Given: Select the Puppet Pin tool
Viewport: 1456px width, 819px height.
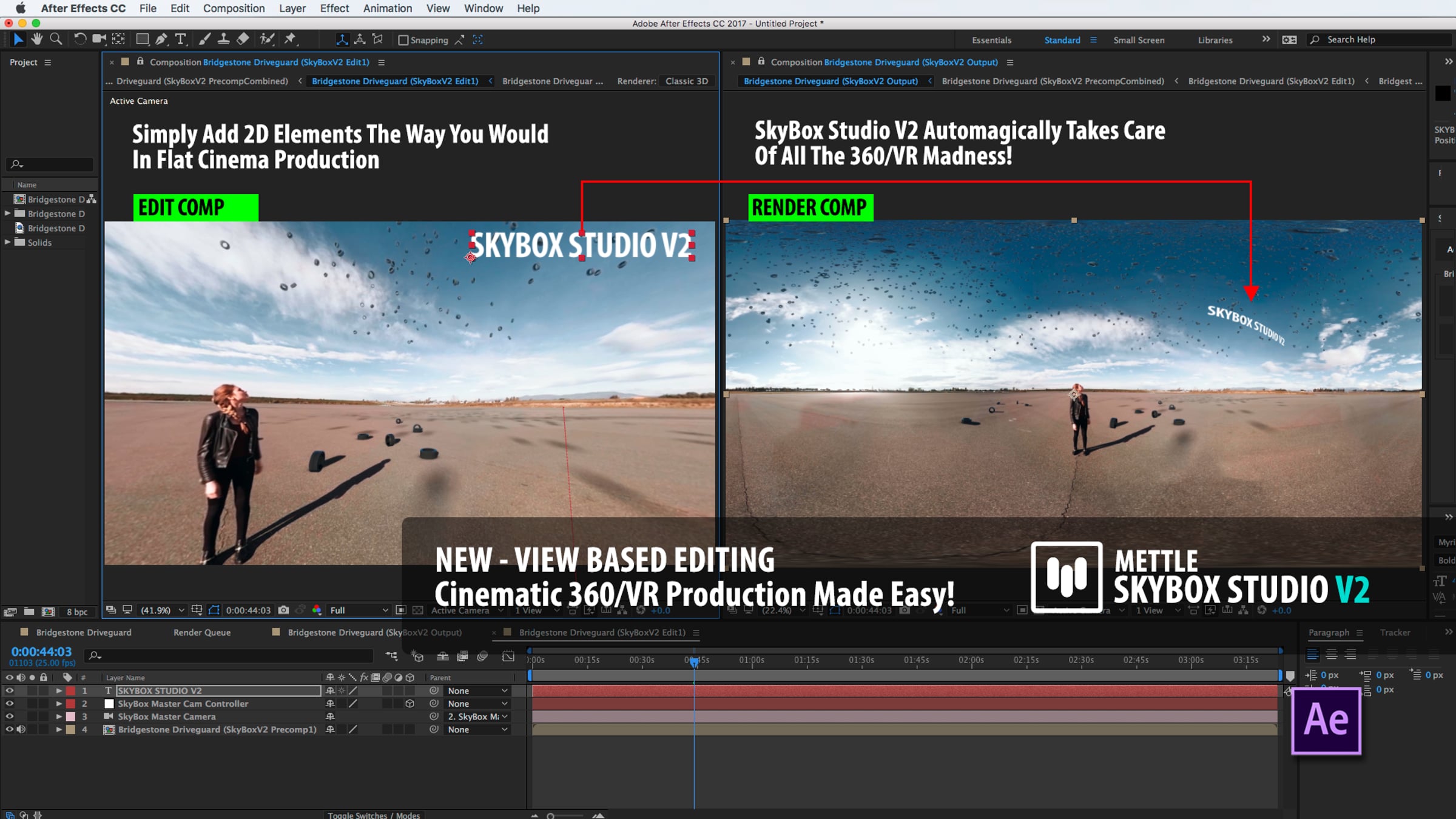Looking at the screenshot, I should 290,39.
